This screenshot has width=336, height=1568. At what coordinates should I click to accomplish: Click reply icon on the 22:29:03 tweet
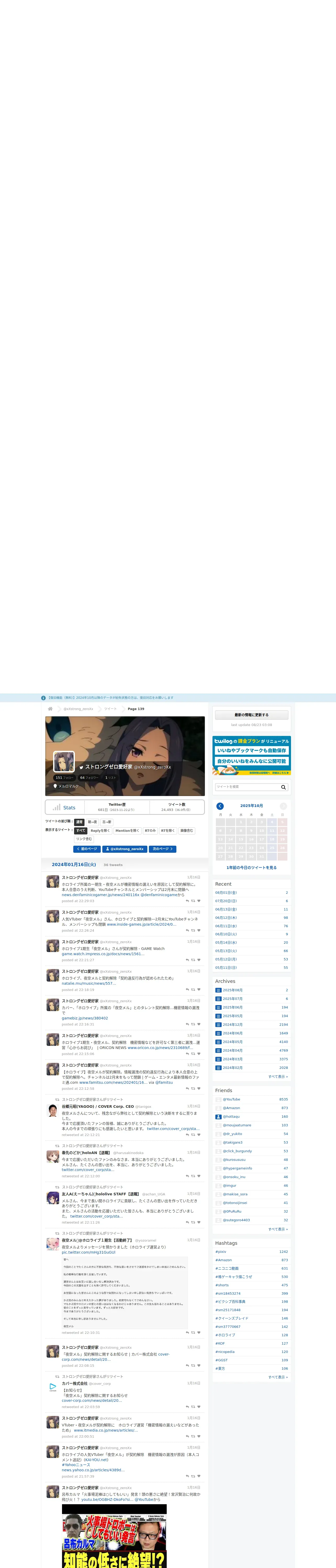(x=187, y=901)
